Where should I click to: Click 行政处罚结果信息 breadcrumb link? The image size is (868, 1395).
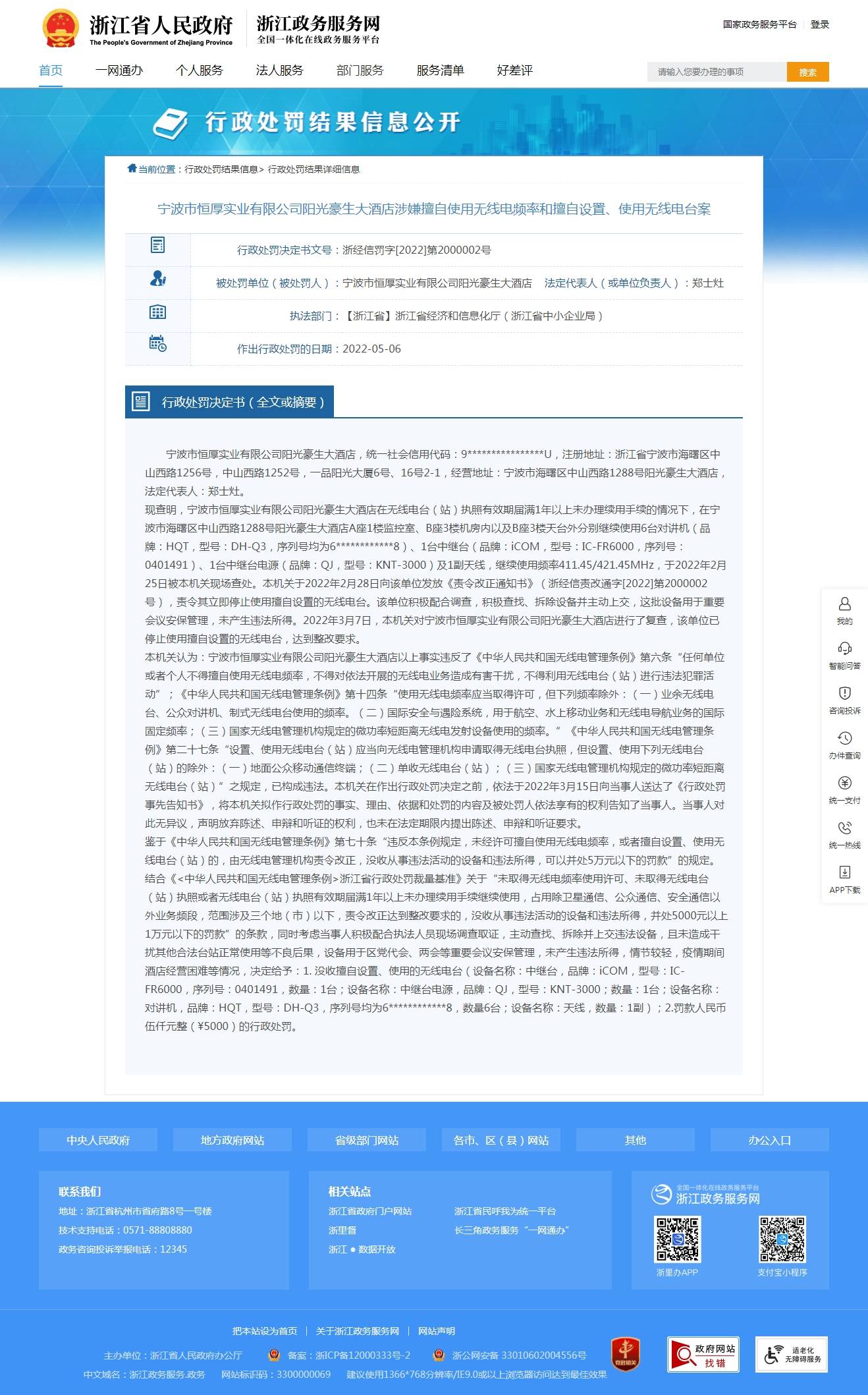[x=221, y=169]
